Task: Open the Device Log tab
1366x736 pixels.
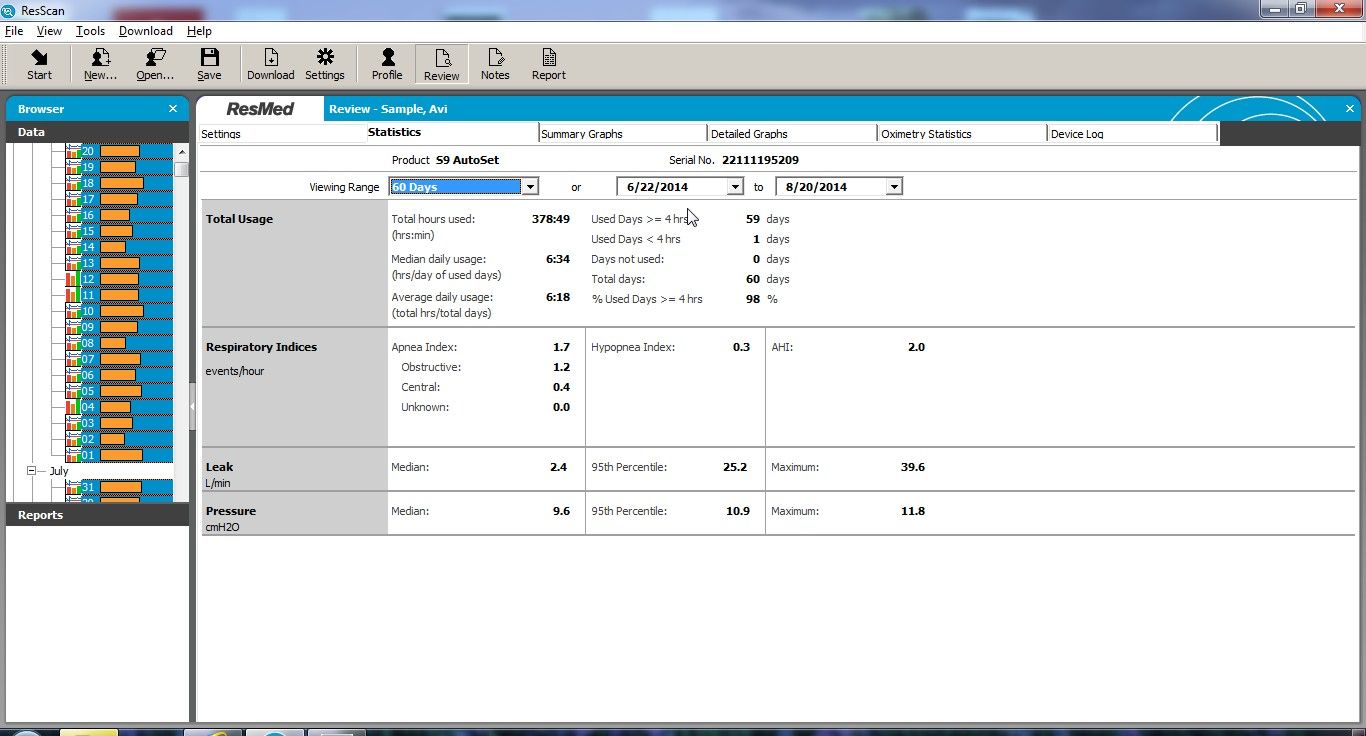Action: click(1133, 134)
